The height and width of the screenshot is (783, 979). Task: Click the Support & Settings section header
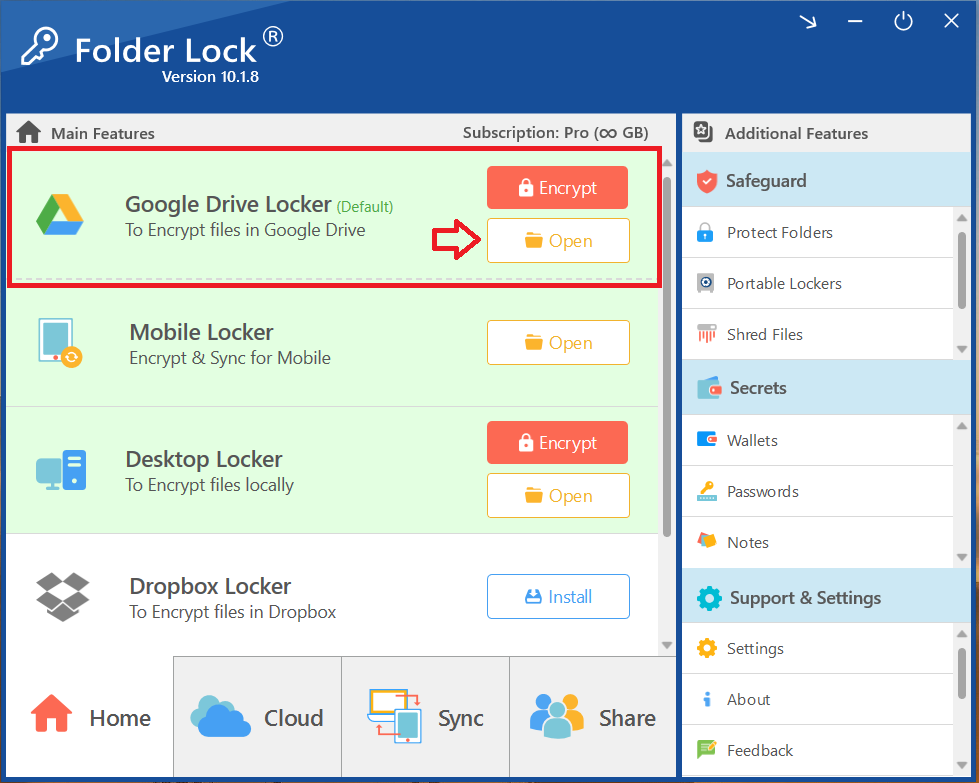point(827,597)
